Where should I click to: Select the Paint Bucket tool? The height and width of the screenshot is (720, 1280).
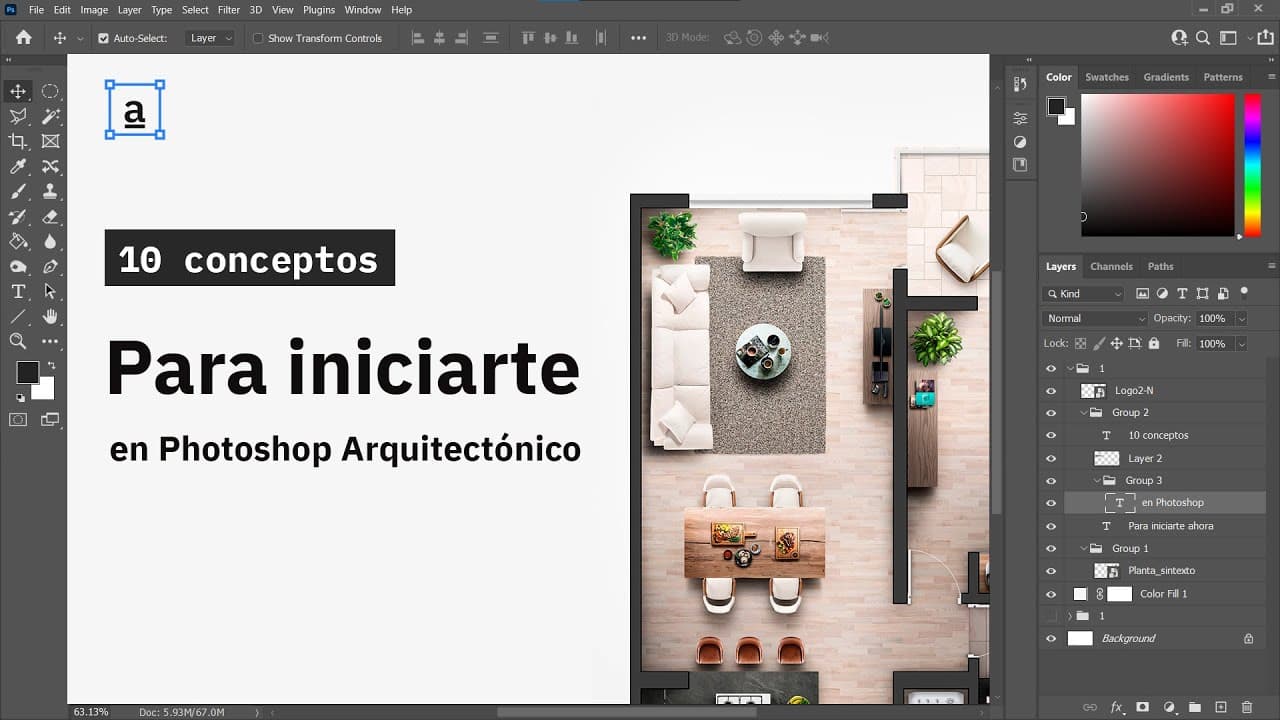(x=18, y=241)
